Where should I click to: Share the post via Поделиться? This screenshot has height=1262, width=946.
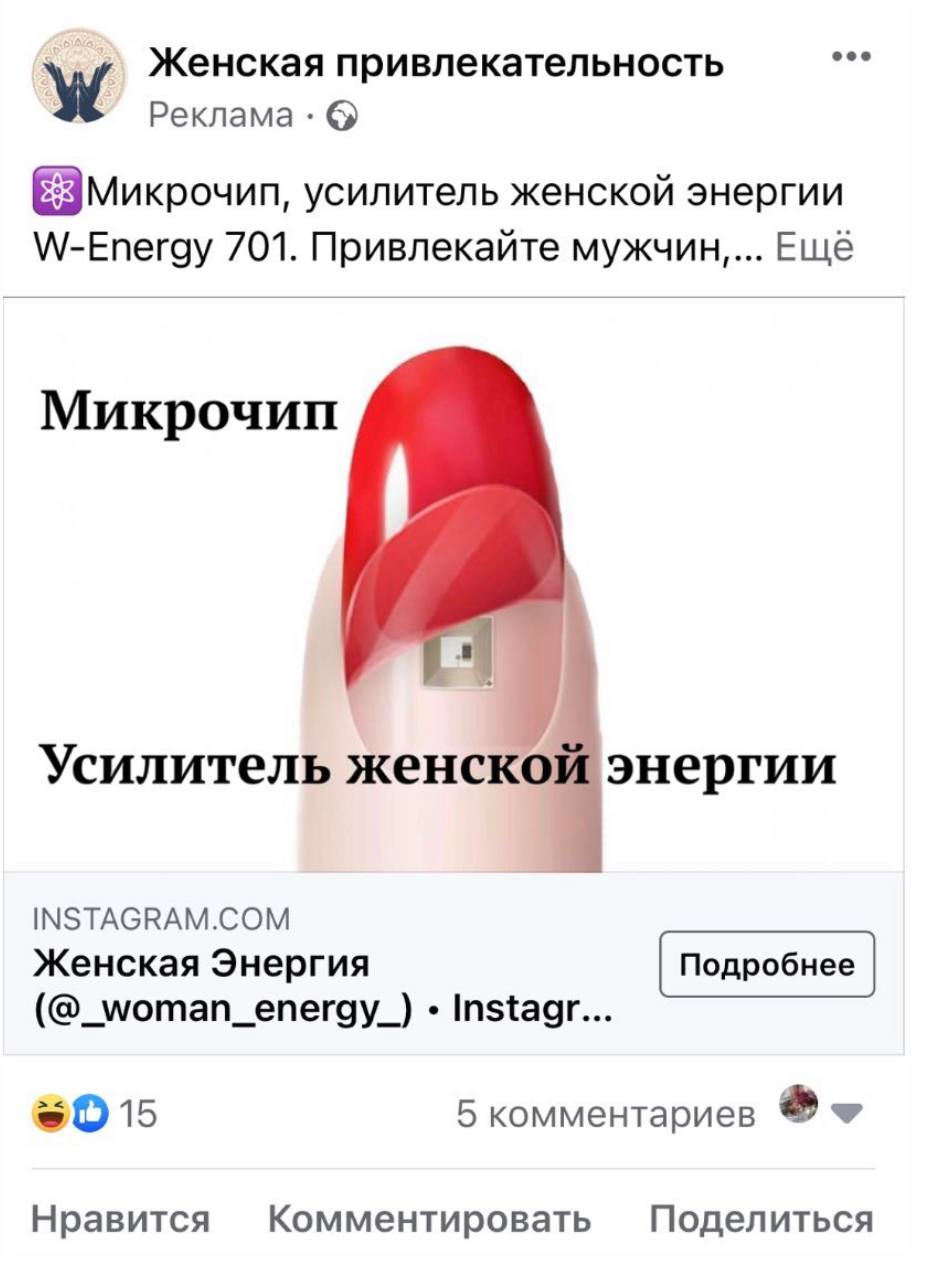point(761,1220)
